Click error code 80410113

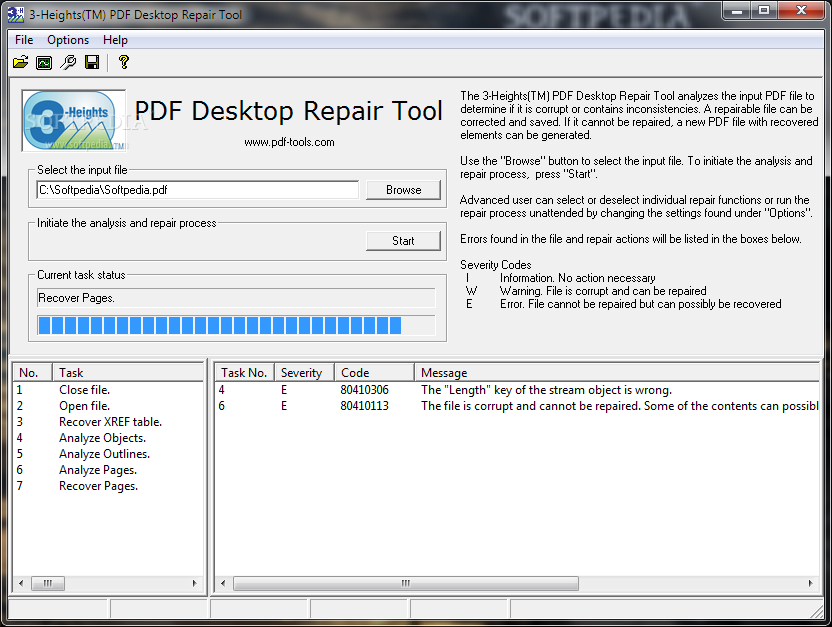[x=365, y=406]
